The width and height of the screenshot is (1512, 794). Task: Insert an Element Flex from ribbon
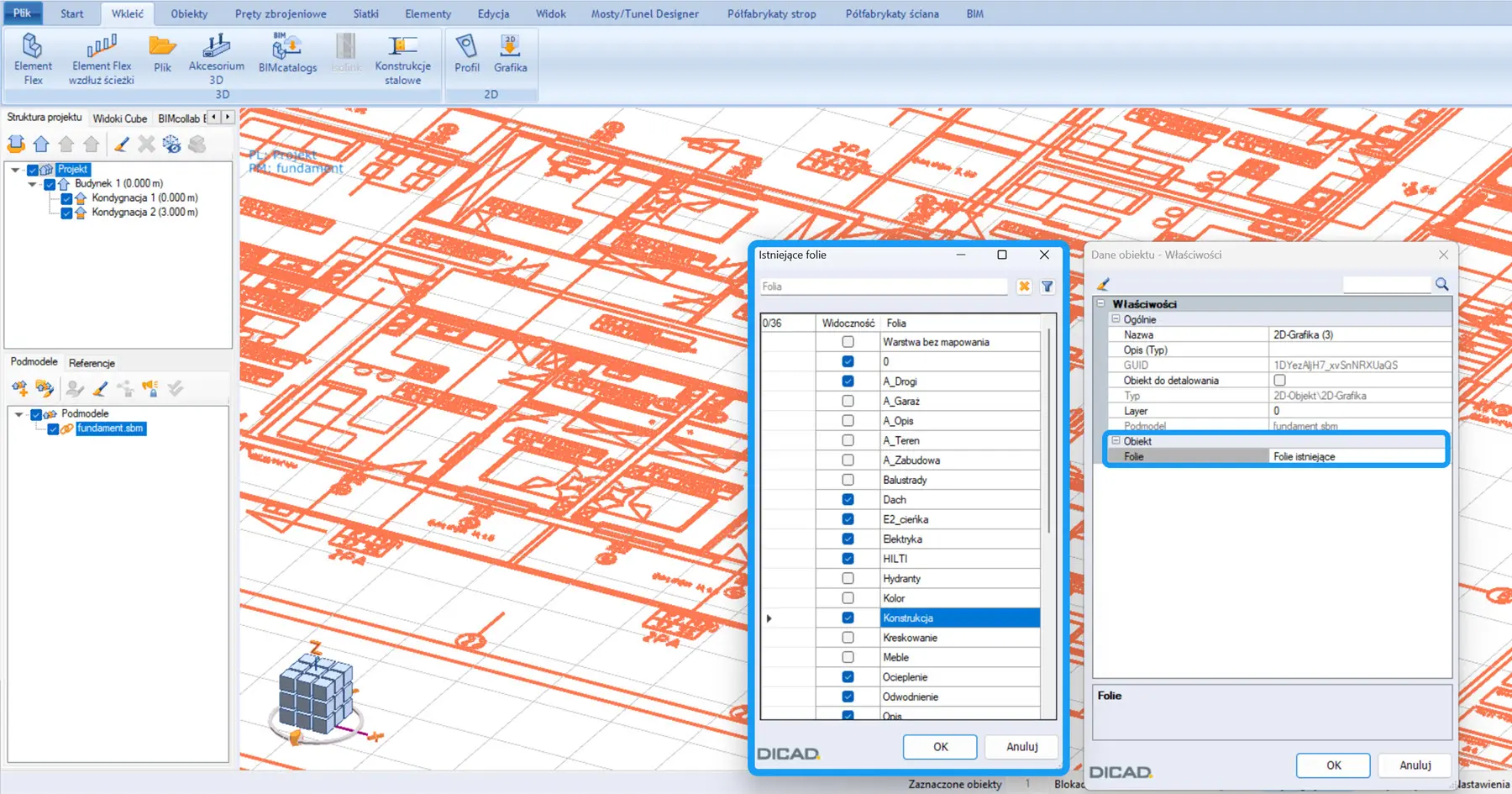tap(33, 59)
